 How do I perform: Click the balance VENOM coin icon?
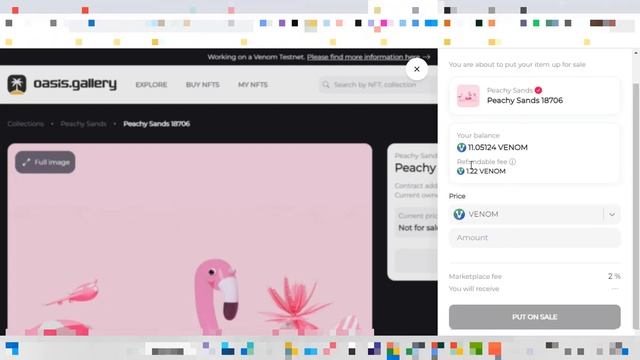461,147
